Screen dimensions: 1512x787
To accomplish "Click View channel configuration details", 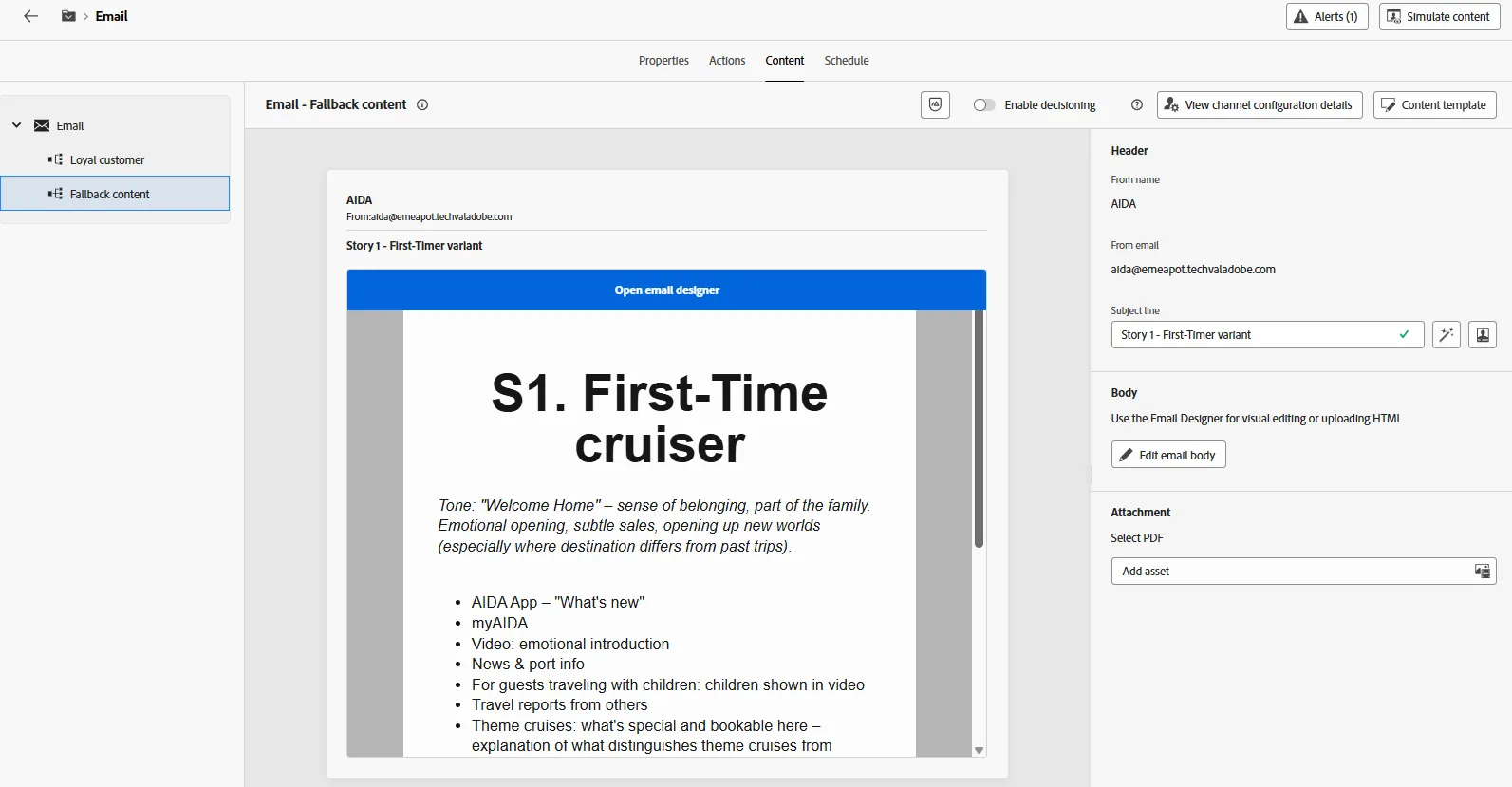I will coord(1260,105).
